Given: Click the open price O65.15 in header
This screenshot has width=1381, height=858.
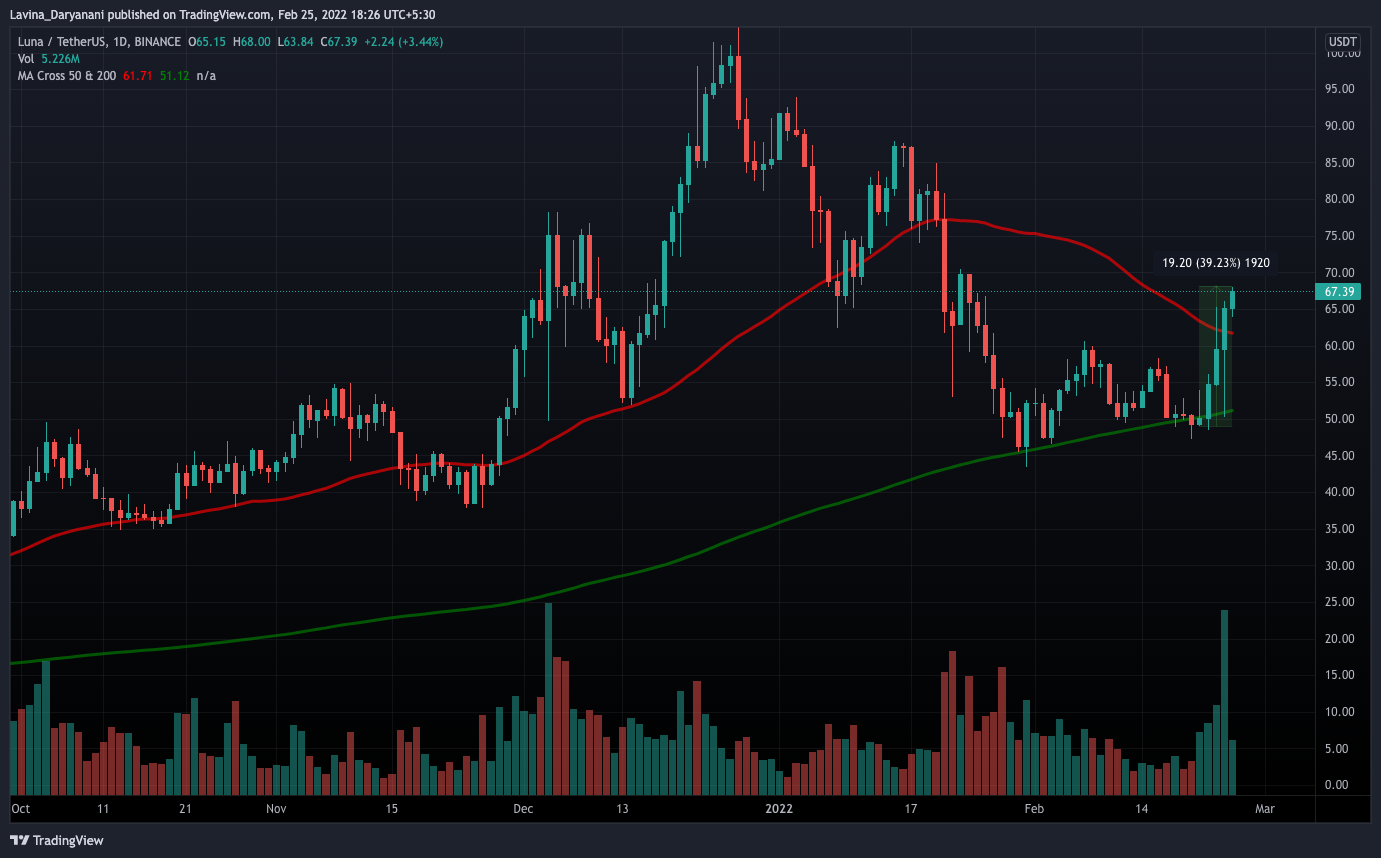Looking at the screenshot, I should click(207, 42).
